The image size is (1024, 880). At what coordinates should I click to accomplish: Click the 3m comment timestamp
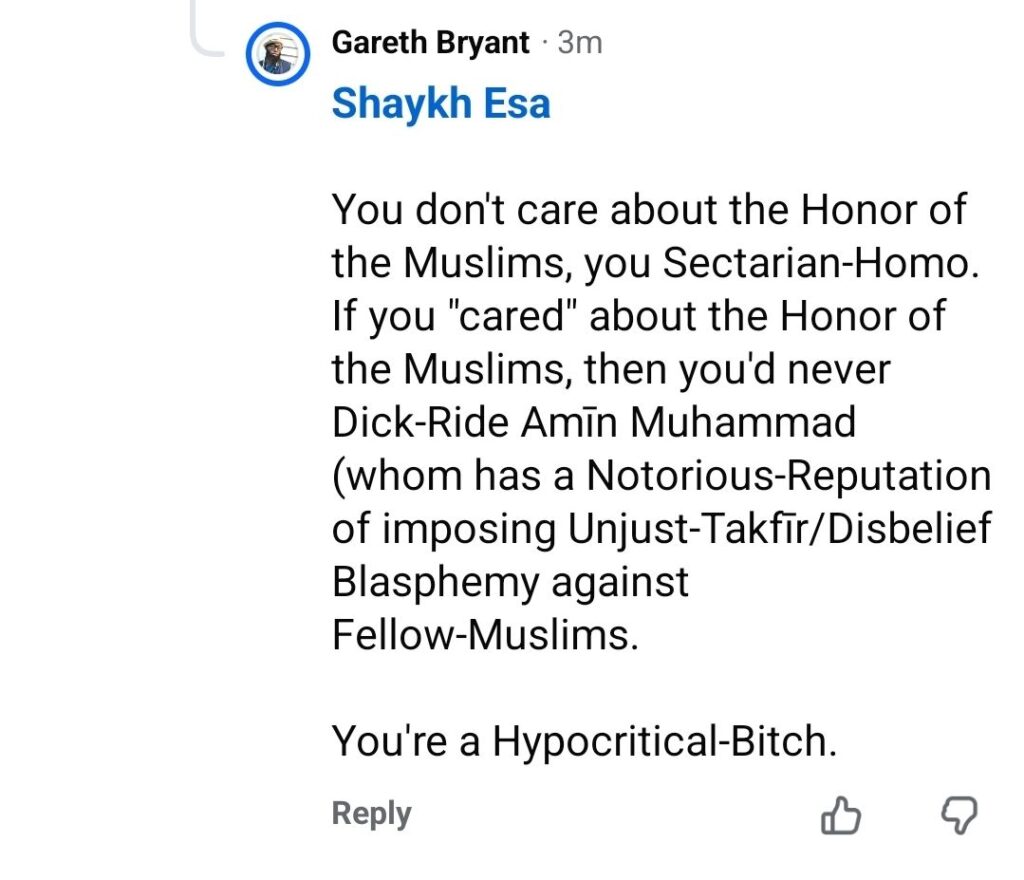(580, 43)
